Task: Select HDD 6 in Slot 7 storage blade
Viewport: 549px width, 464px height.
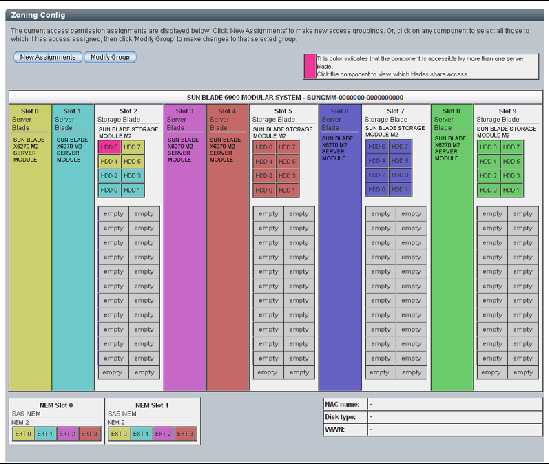Action: 377,146
